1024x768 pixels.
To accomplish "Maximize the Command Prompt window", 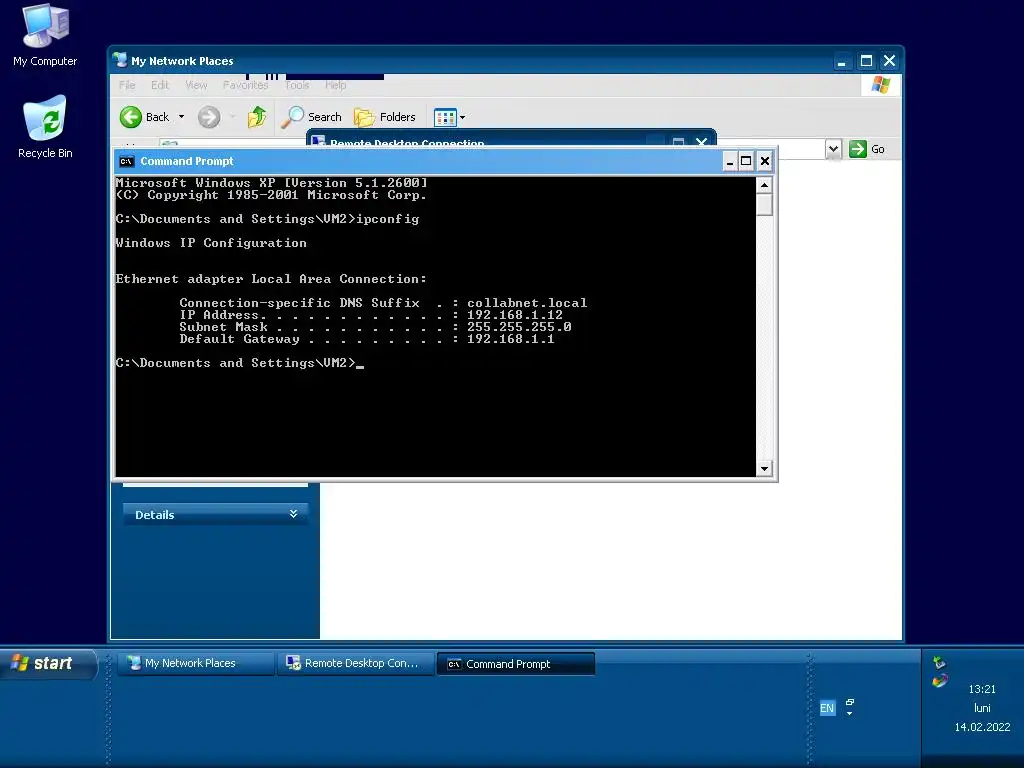I will (x=746, y=161).
